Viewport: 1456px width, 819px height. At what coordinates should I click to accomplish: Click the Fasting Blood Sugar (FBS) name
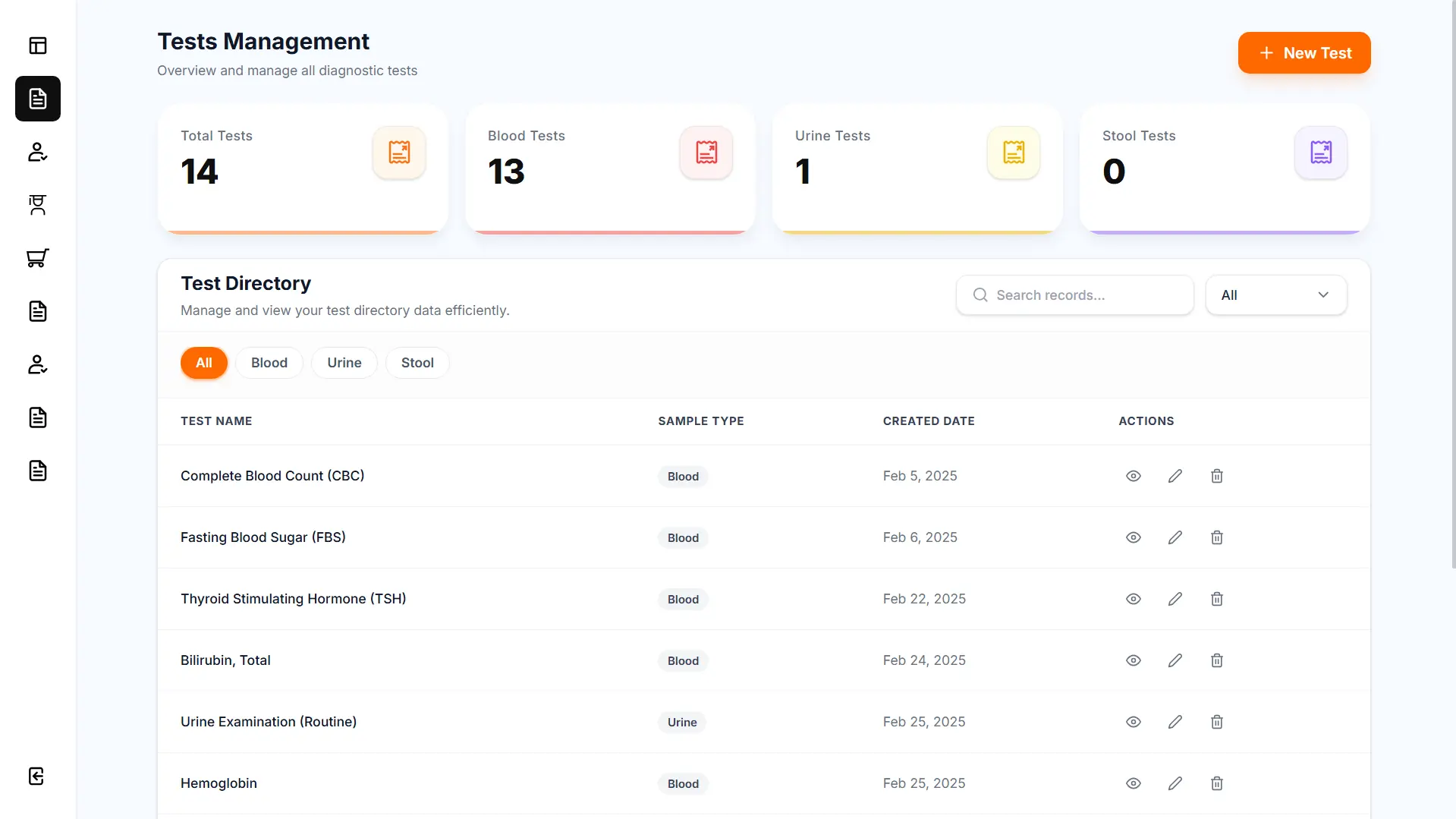pos(263,537)
